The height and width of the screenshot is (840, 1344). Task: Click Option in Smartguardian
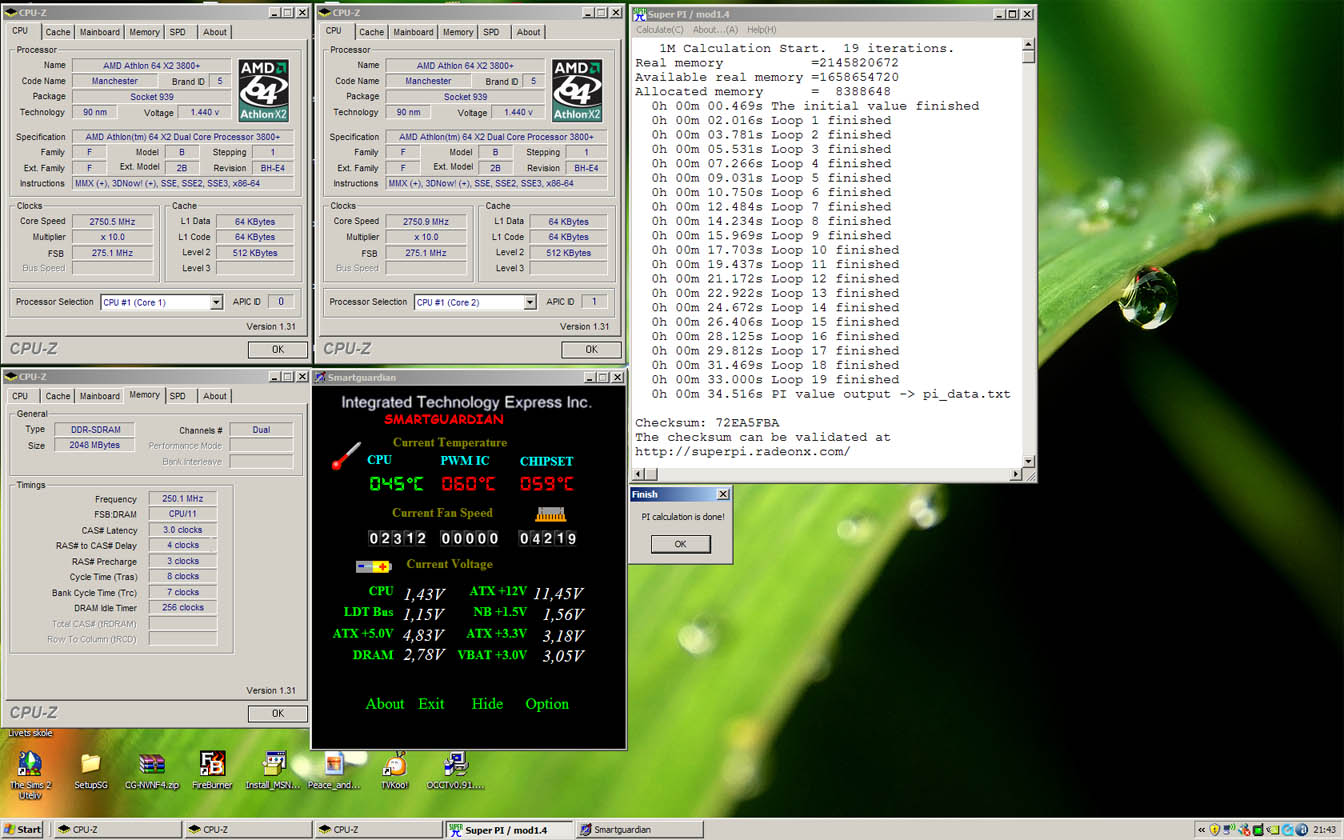[547, 704]
